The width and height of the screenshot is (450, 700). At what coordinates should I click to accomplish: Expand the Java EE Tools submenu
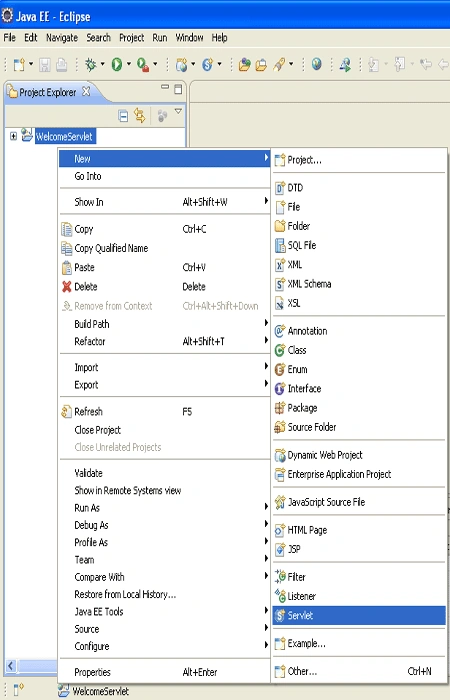point(164,612)
